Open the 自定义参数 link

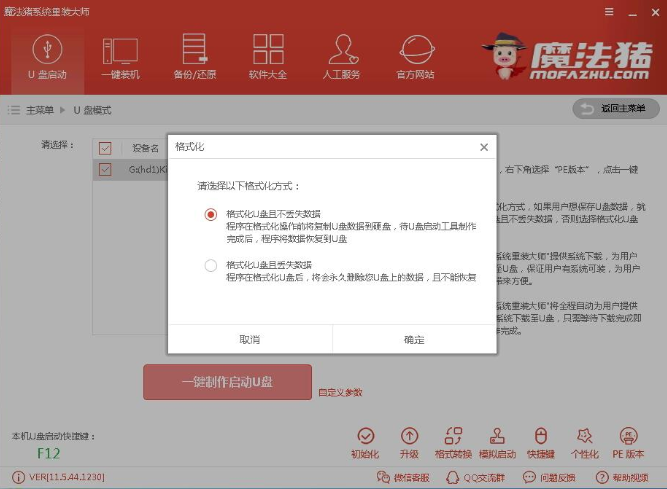point(340,392)
